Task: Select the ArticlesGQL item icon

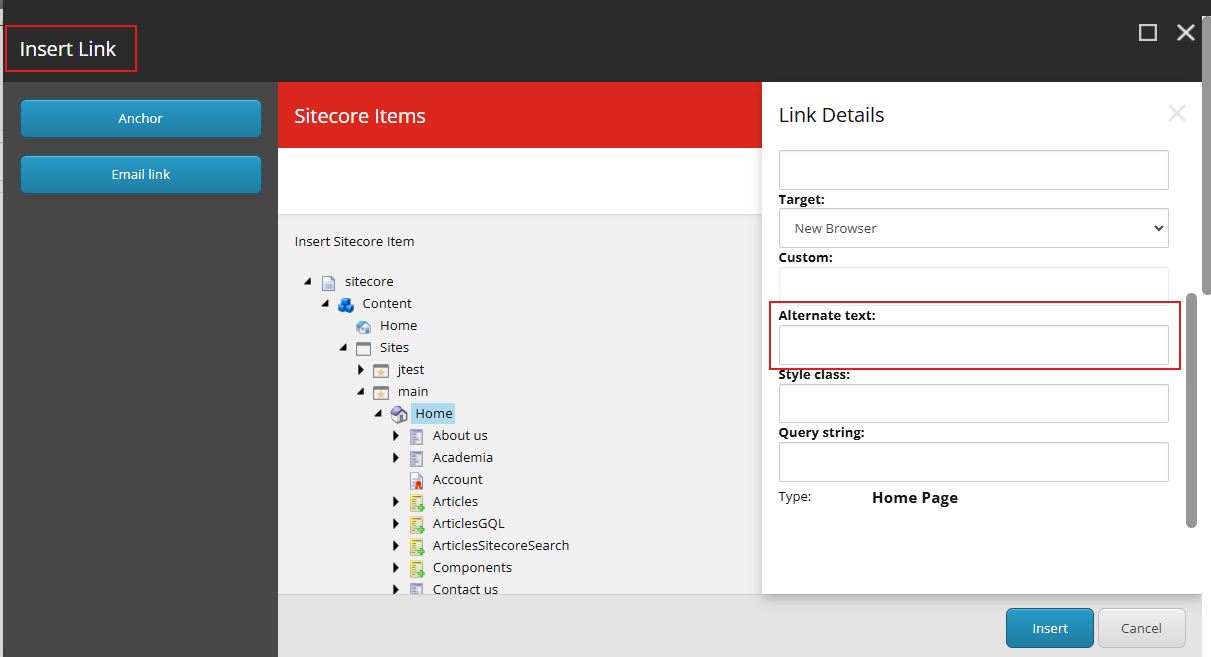Action: tap(416, 523)
